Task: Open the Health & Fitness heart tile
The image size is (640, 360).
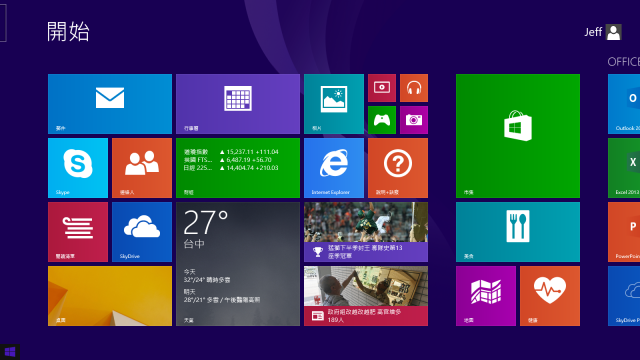Action: click(550, 296)
